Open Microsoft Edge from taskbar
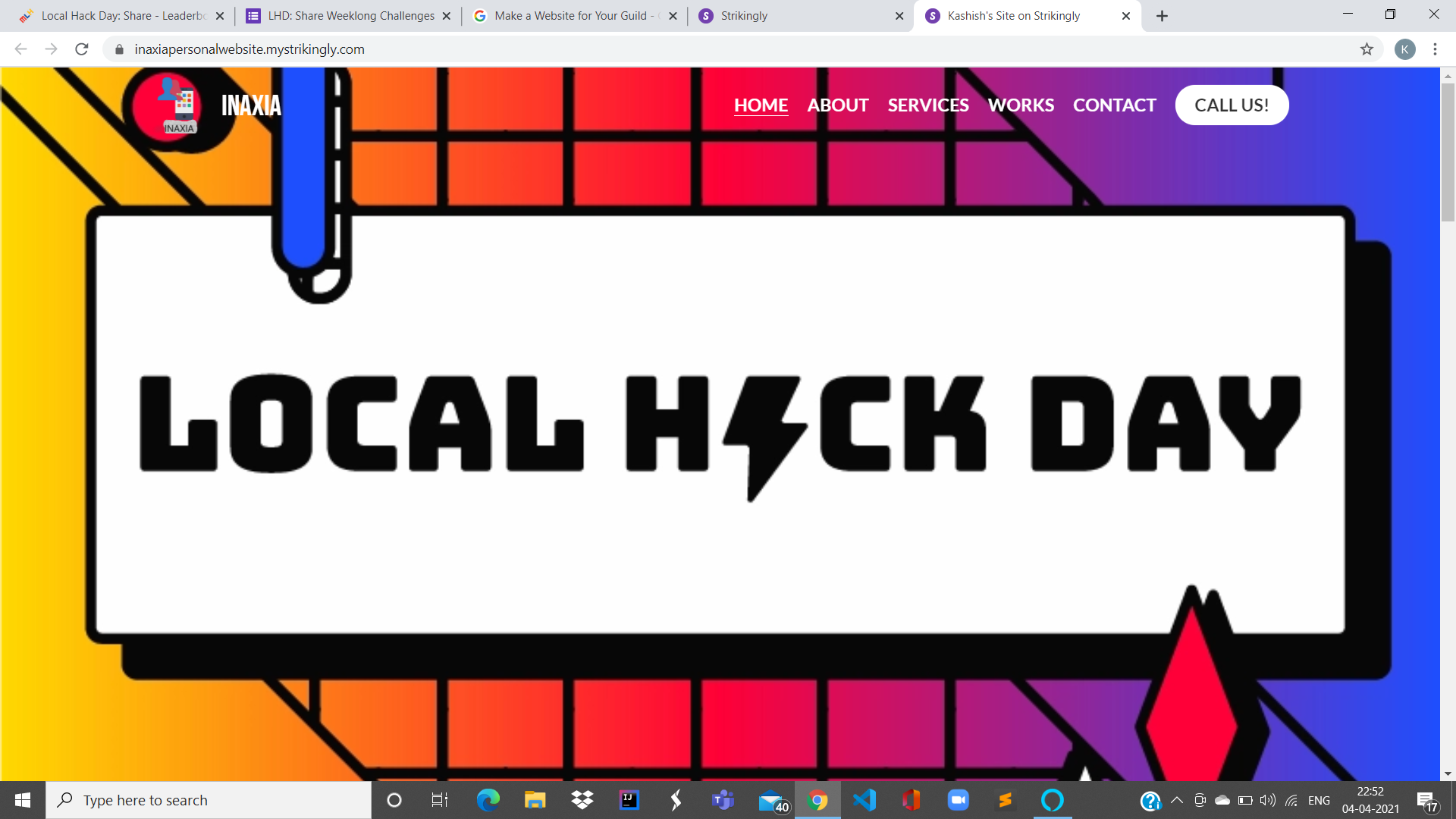 click(x=488, y=800)
